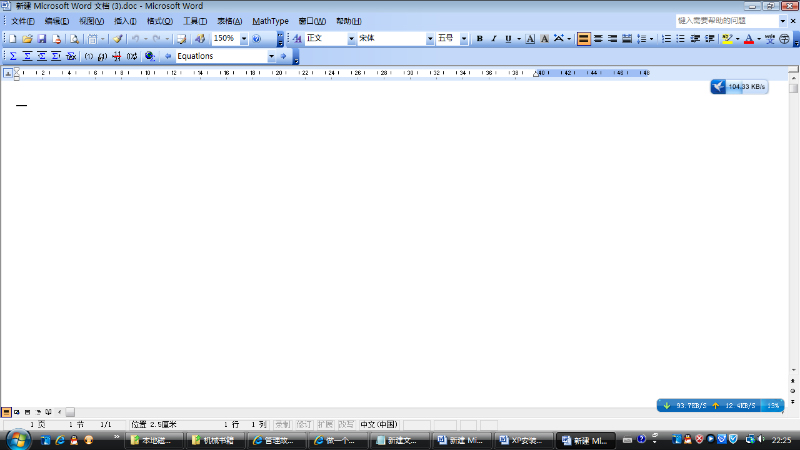Open a file with the Open folder icon
The height and width of the screenshot is (450, 800).
[x=27, y=39]
